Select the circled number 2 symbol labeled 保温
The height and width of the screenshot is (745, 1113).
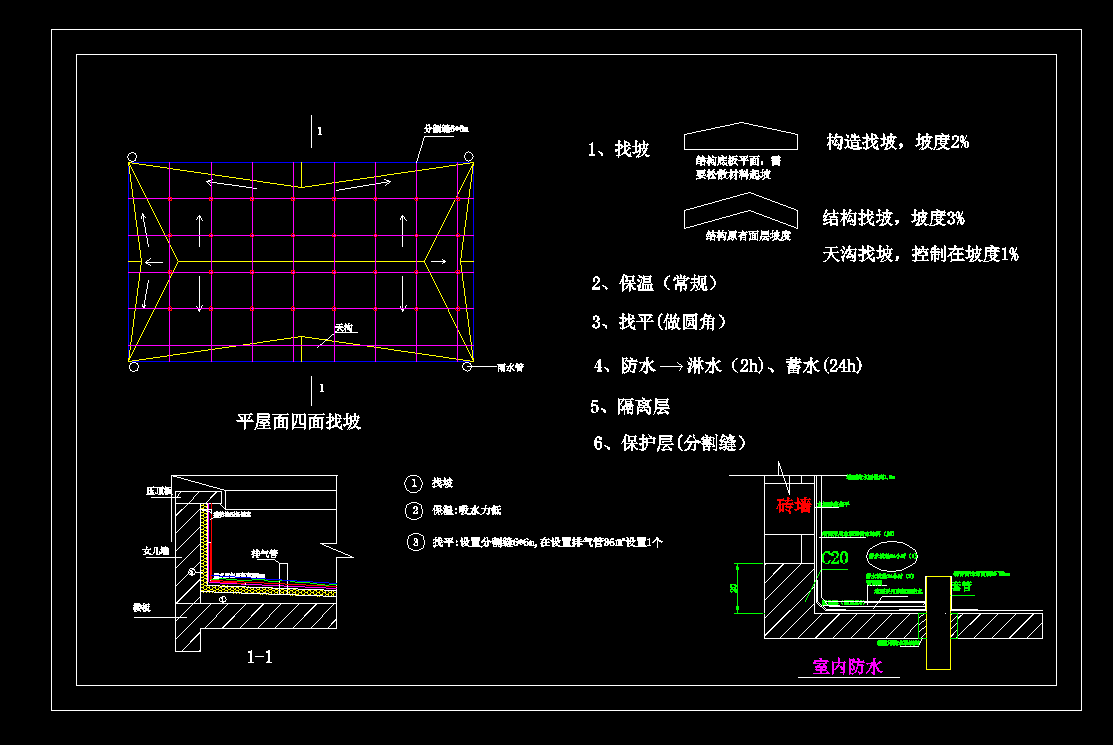pos(414,511)
